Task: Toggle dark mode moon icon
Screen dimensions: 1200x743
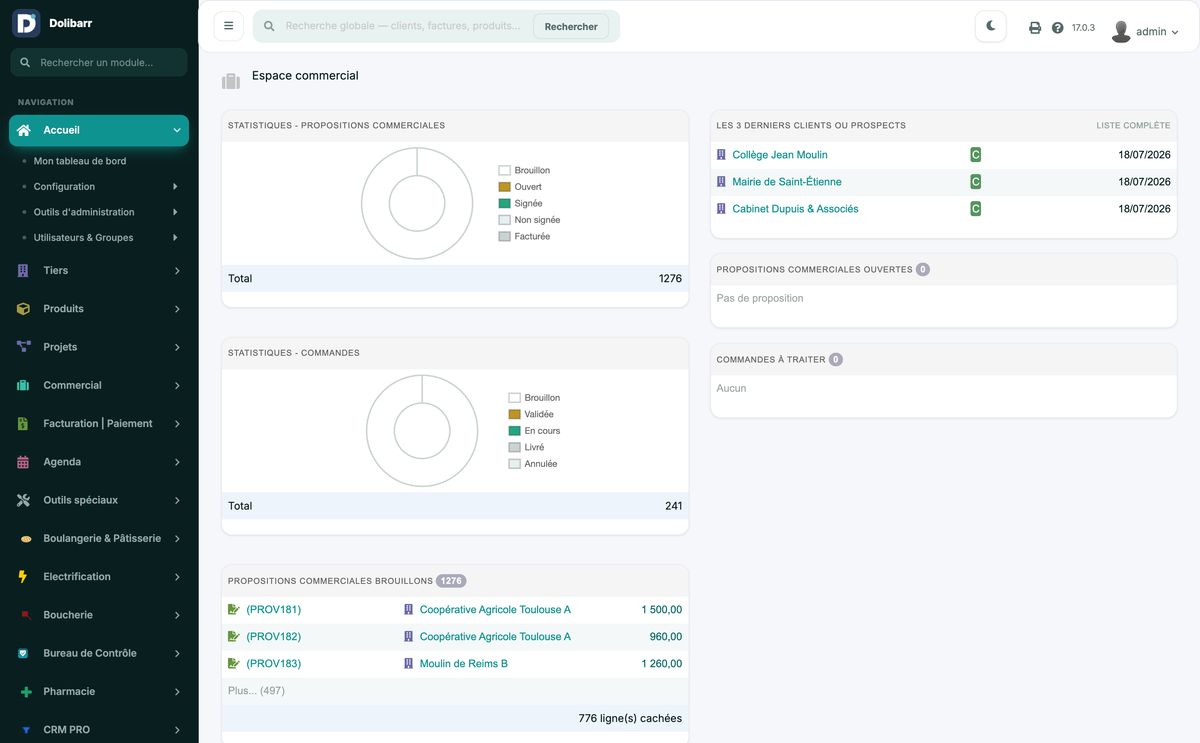Action: [991, 26]
